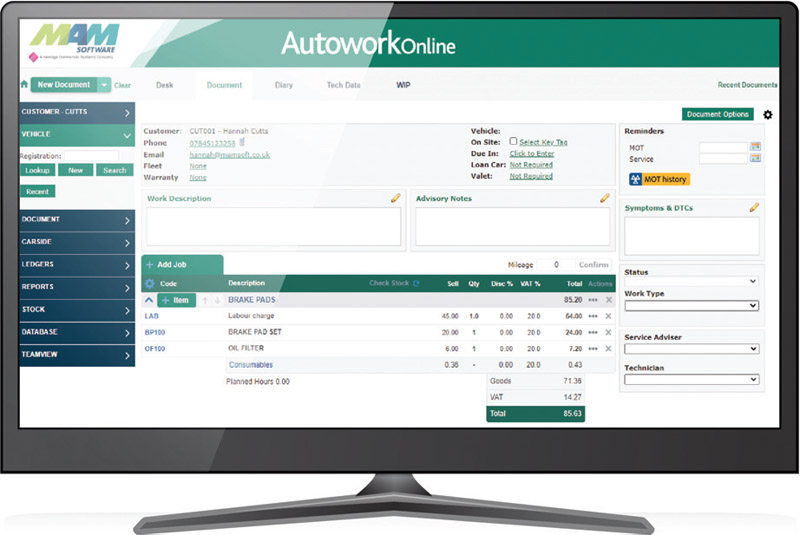Expand the LEDGERS sidebar section
This screenshot has width=800, height=535.
tap(77, 265)
